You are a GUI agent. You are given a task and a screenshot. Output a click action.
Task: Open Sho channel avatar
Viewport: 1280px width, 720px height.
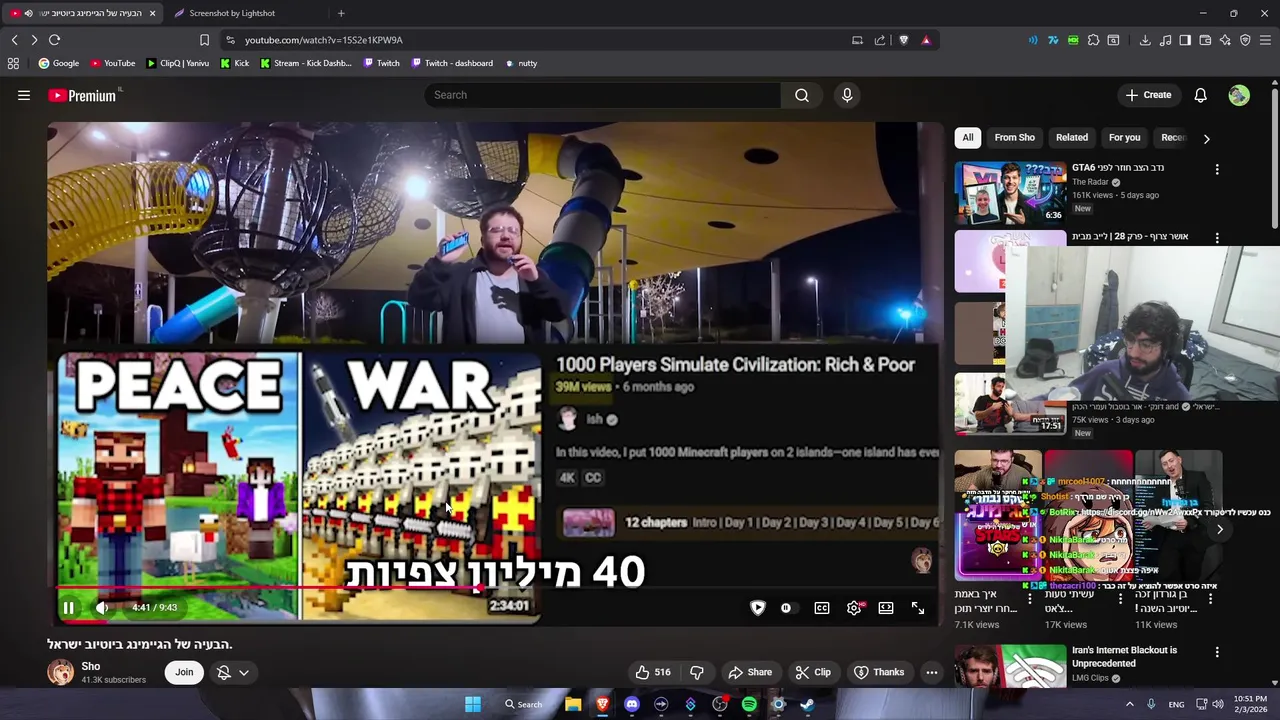(60, 672)
